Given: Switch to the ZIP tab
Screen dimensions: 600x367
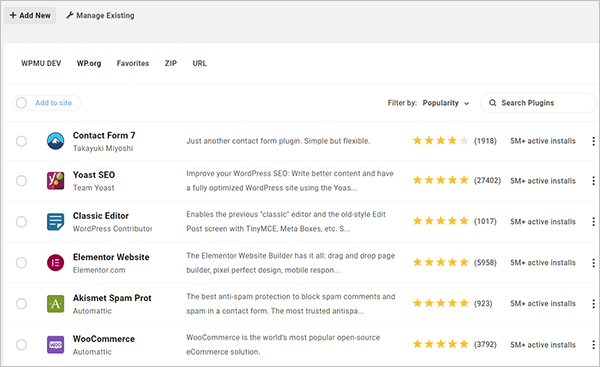Looking at the screenshot, I should (x=171, y=63).
